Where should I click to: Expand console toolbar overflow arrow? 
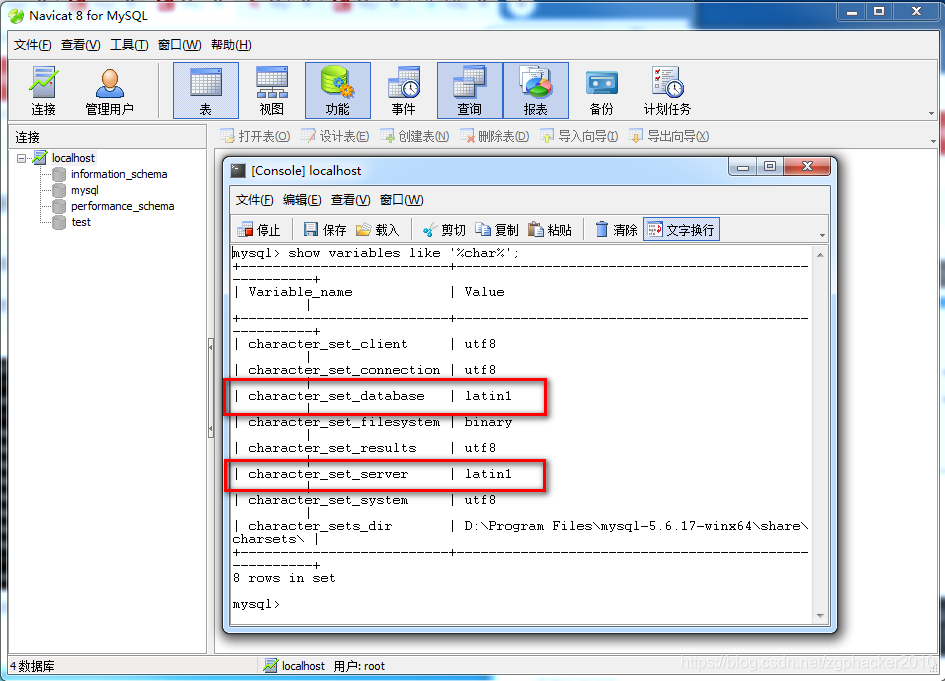823,235
